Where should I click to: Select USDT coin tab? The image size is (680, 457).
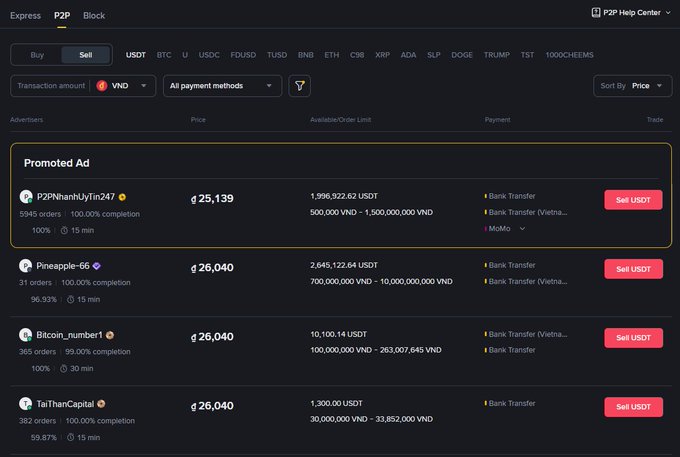[x=136, y=55]
